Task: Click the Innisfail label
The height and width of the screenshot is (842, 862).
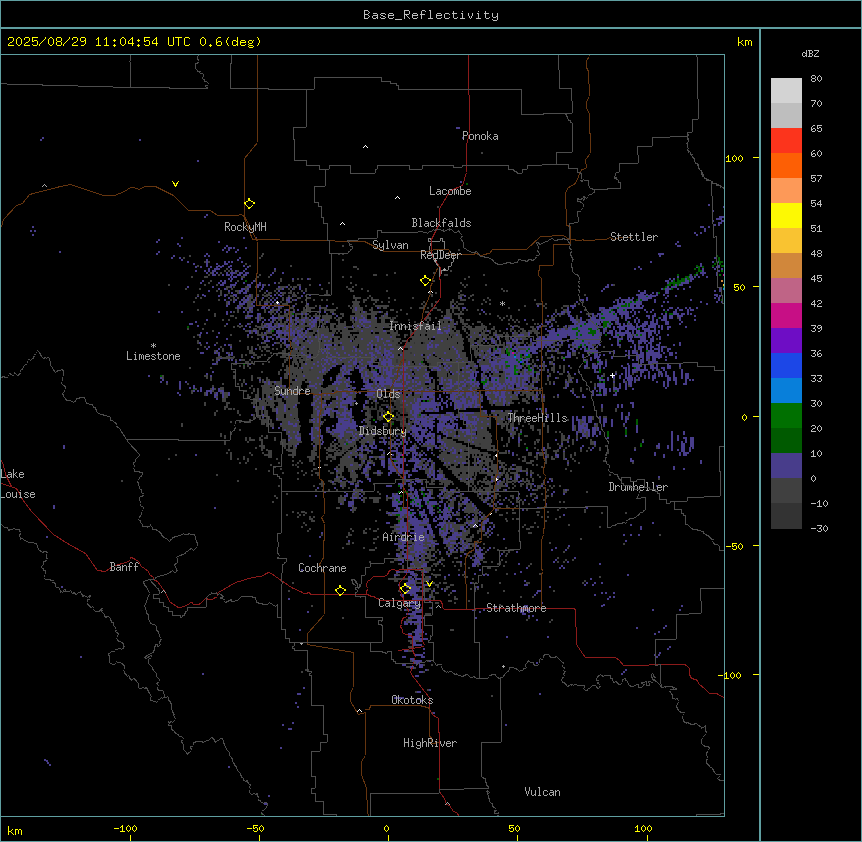Action: (415, 326)
